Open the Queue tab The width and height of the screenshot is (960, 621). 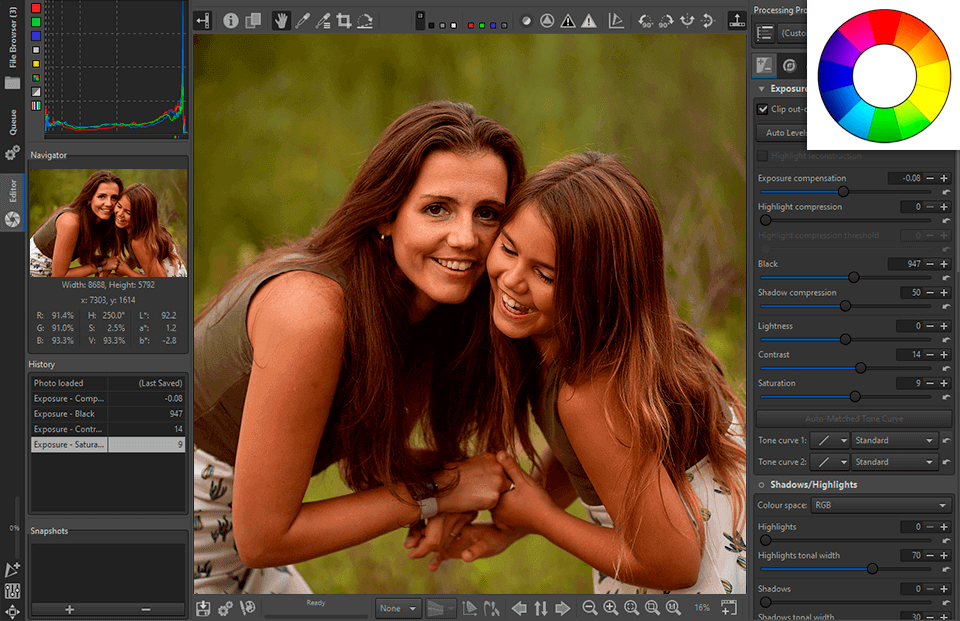(x=12, y=121)
